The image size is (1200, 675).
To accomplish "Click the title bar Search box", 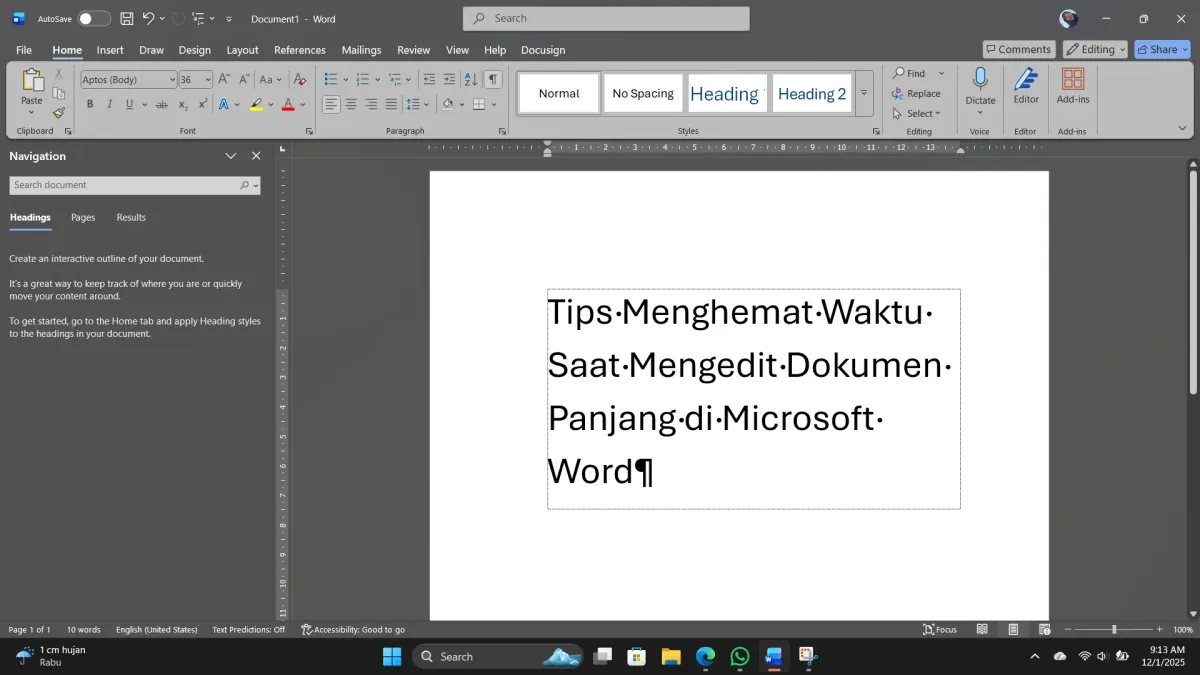I will pos(606,18).
